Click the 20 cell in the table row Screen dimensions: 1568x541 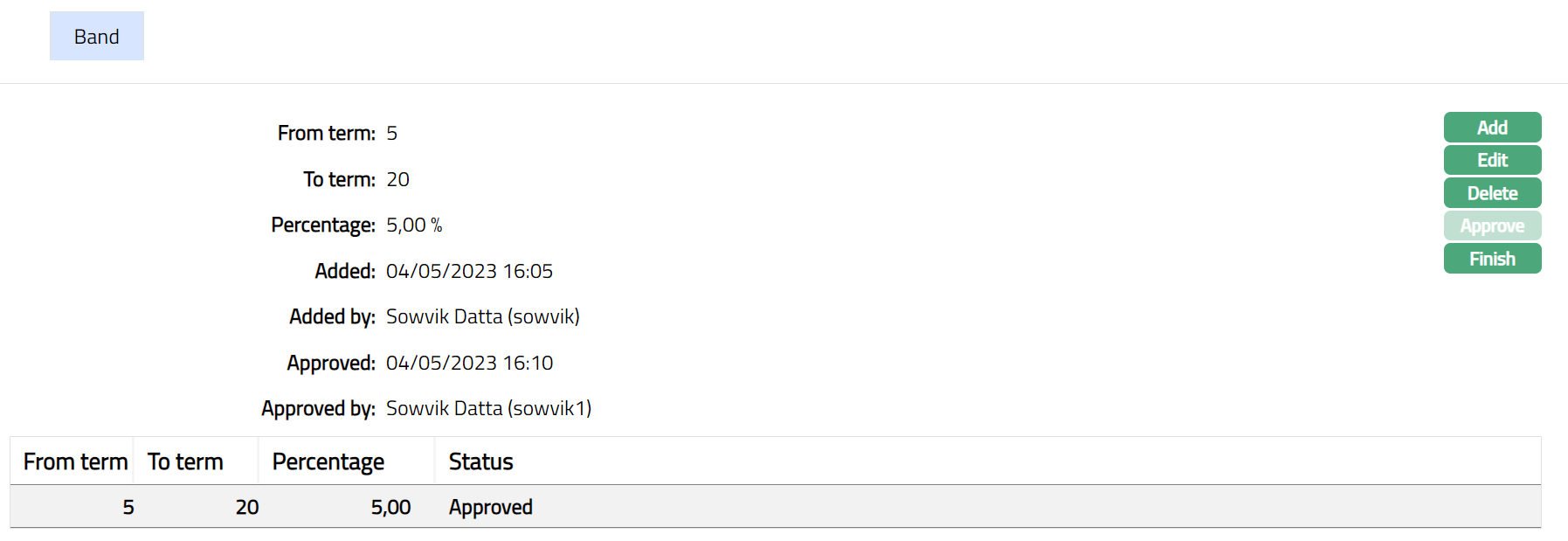pyautogui.click(x=247, y=507)
